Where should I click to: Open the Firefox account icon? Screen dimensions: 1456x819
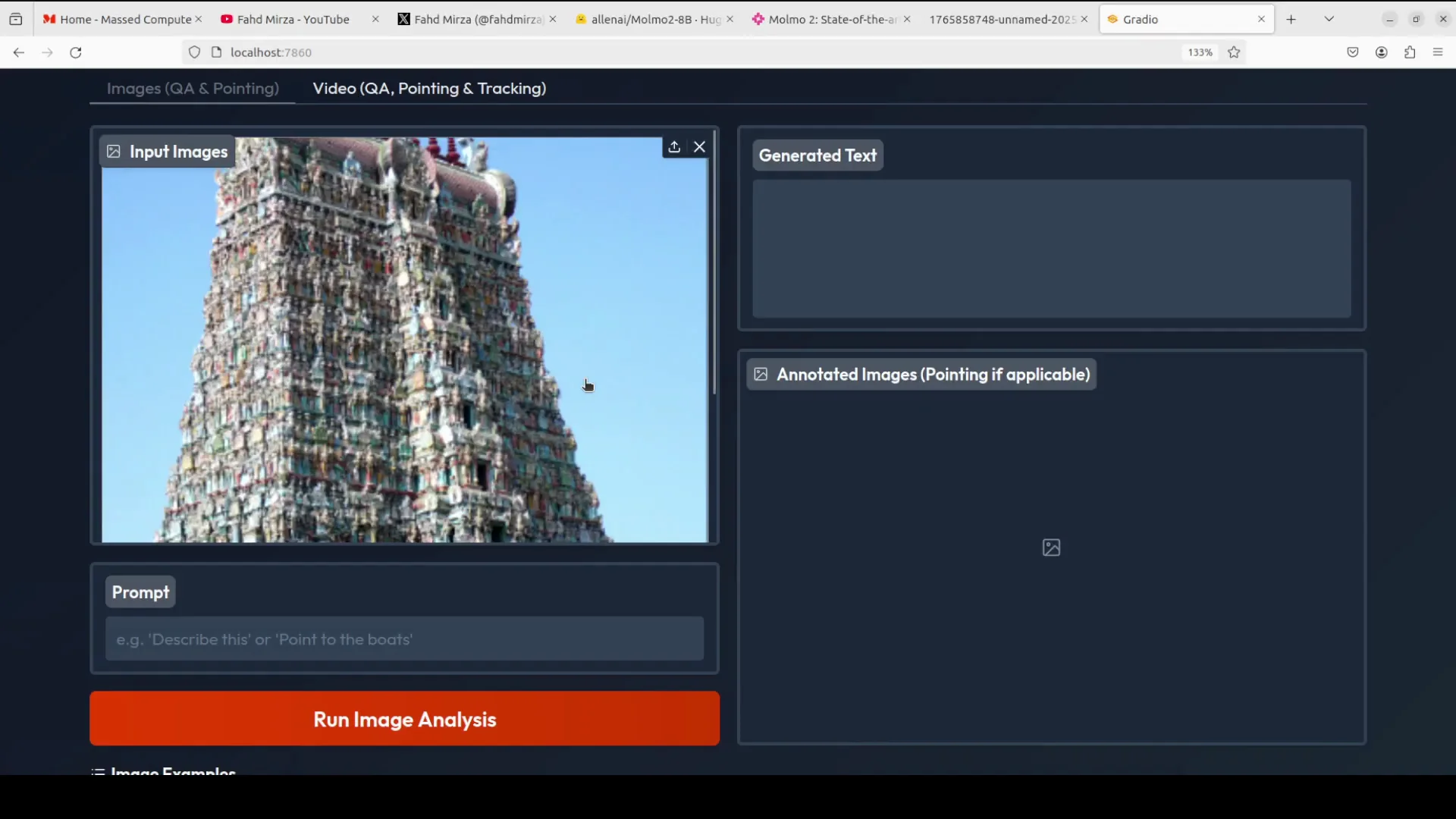coord(1382,52)
